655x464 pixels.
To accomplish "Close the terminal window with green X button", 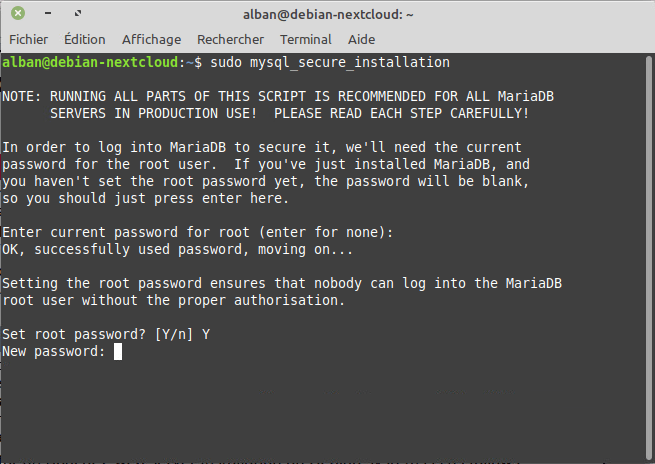I will coord(18,13).
